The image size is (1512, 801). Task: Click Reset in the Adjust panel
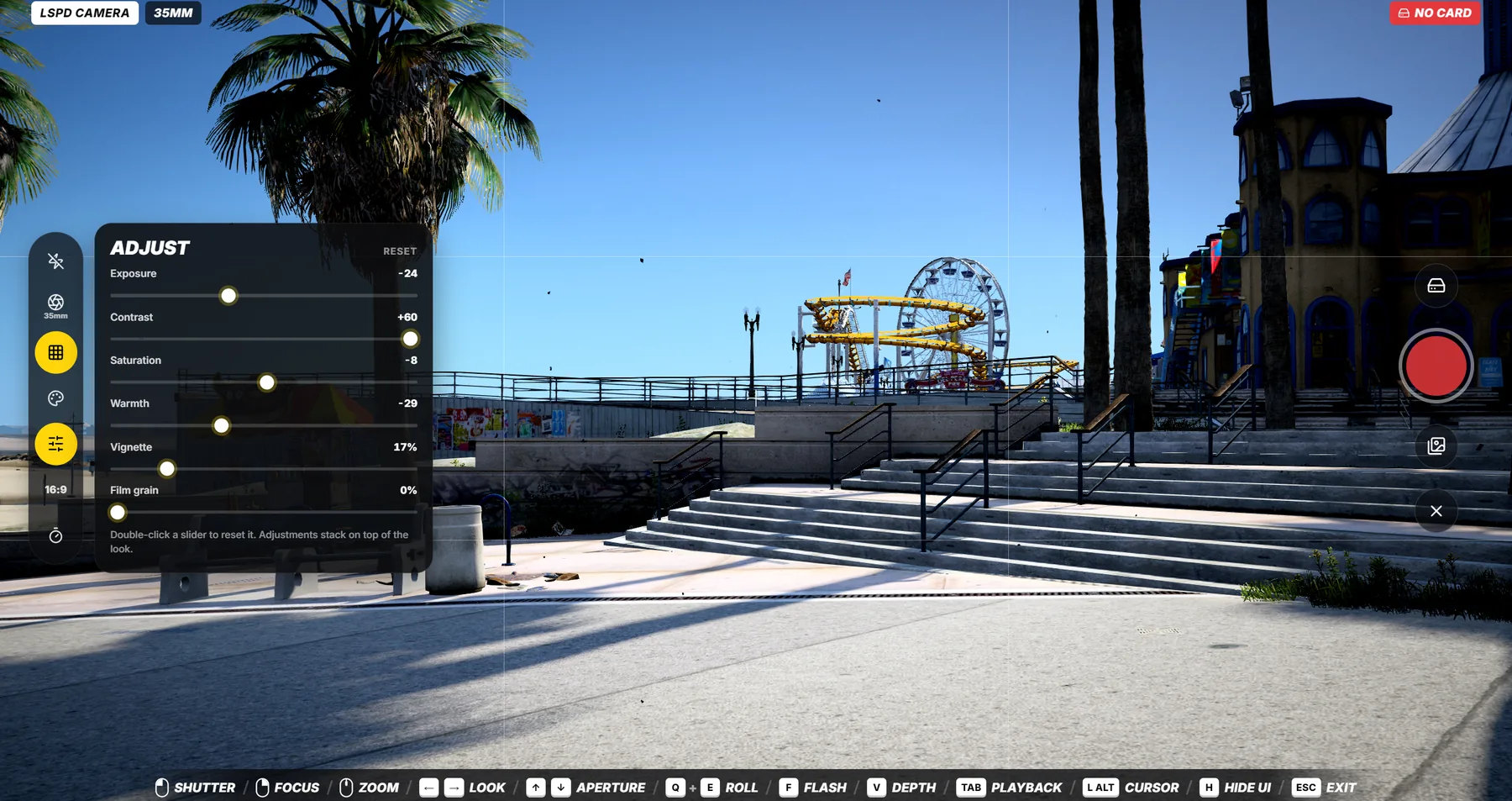(400, 251)
